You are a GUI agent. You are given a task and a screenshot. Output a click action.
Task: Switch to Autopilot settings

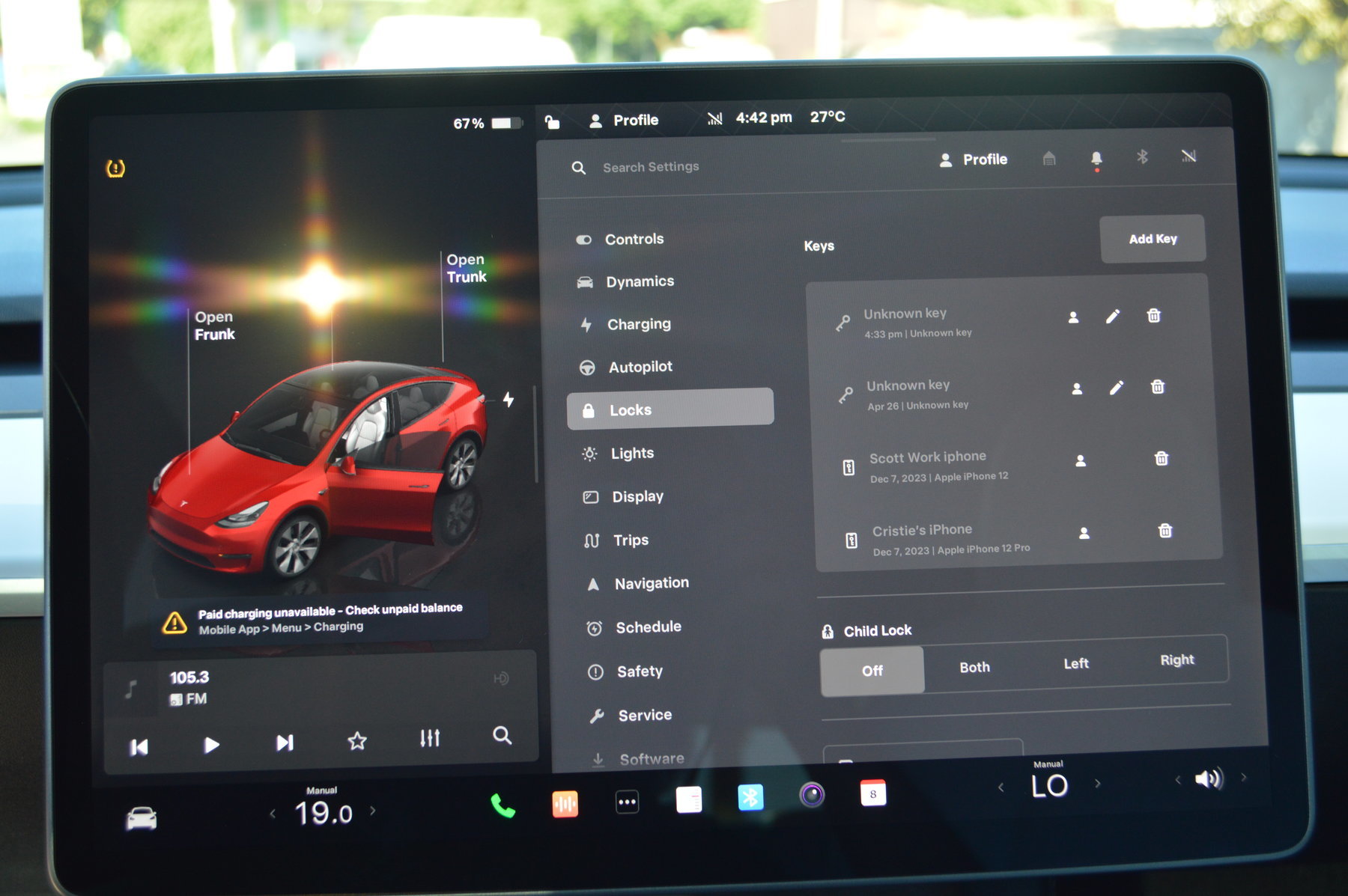640,367
